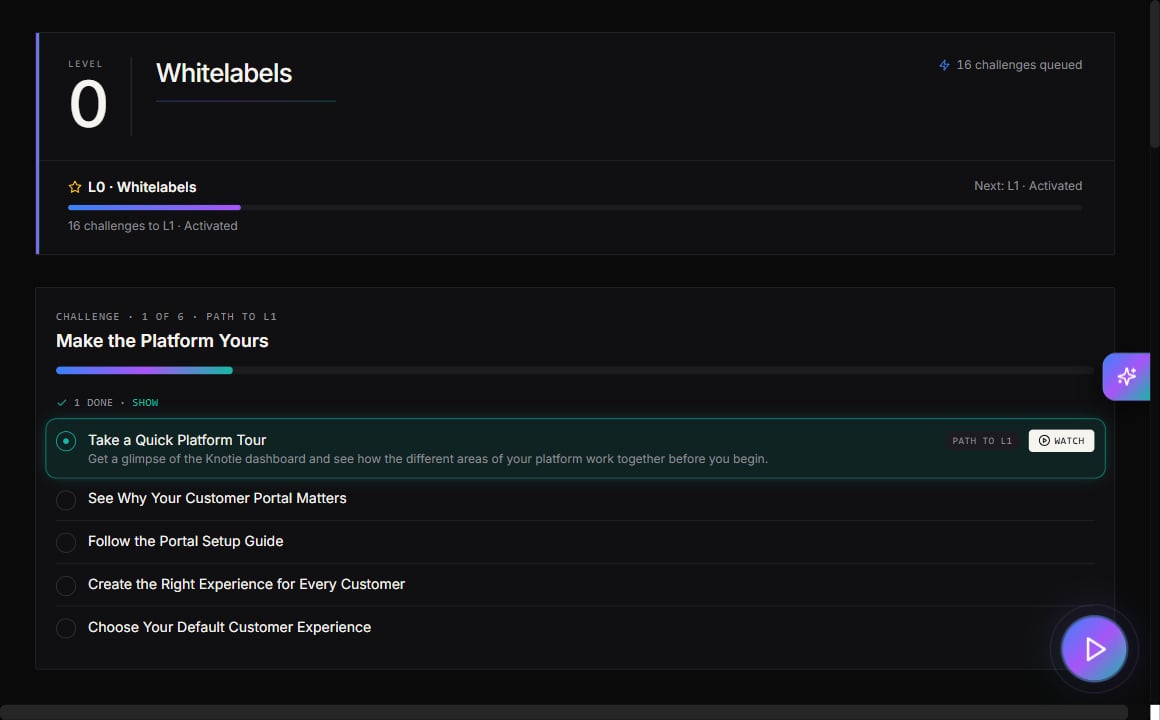Screen dimensions: 1160x720
Task: Tick the Create the Right Experience circle
Action: point(66,585)
